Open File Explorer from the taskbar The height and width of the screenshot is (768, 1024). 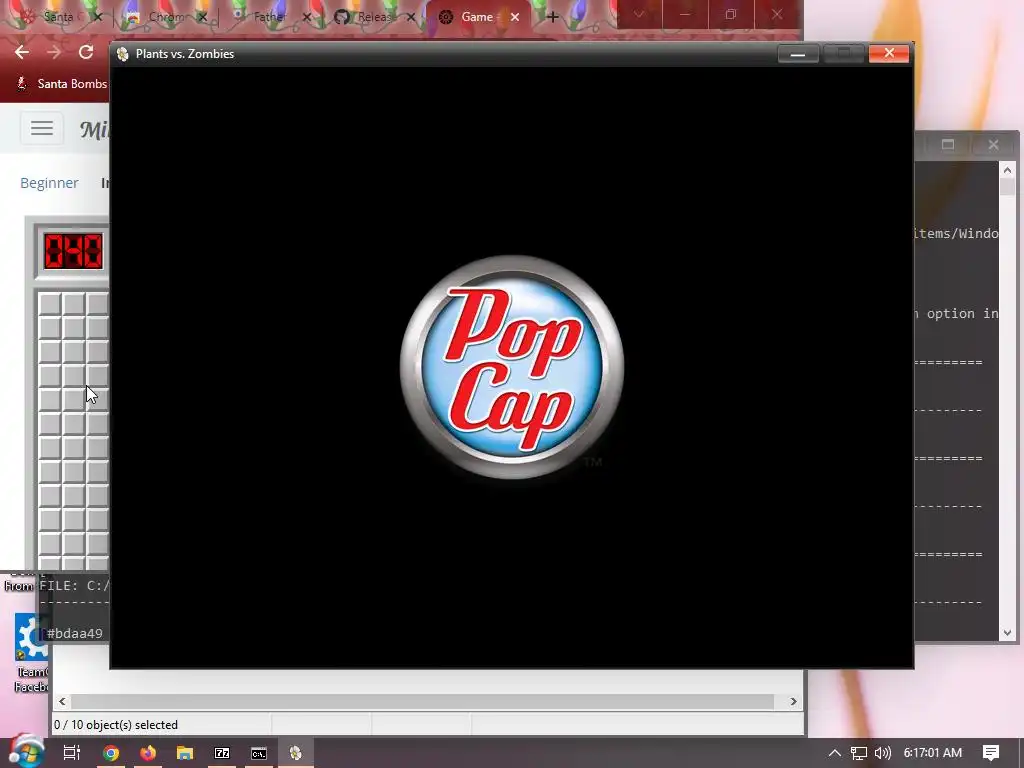185,753
